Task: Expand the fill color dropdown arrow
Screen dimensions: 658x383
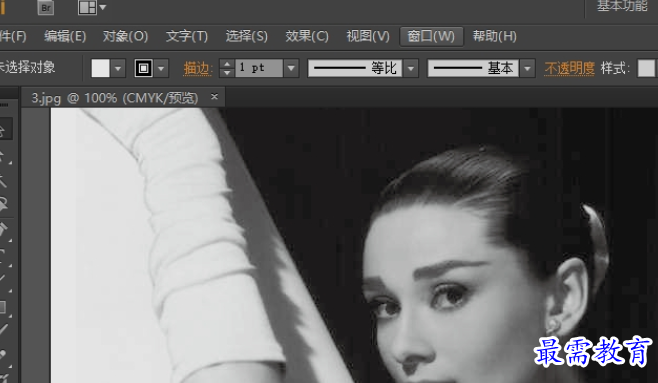Action: point(118,68)
